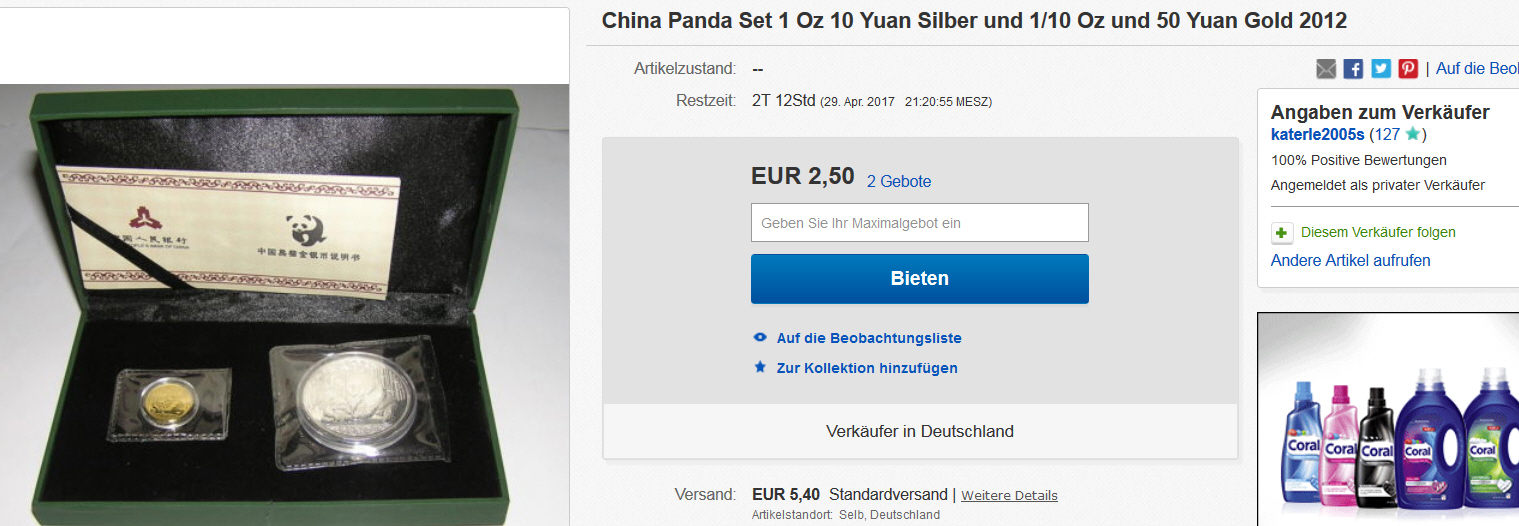Click the star icon beside Kollektion hinzufügen
The height and width of the screenshot is (526, 1519).
pyautogui.click(x=760, y=367)
